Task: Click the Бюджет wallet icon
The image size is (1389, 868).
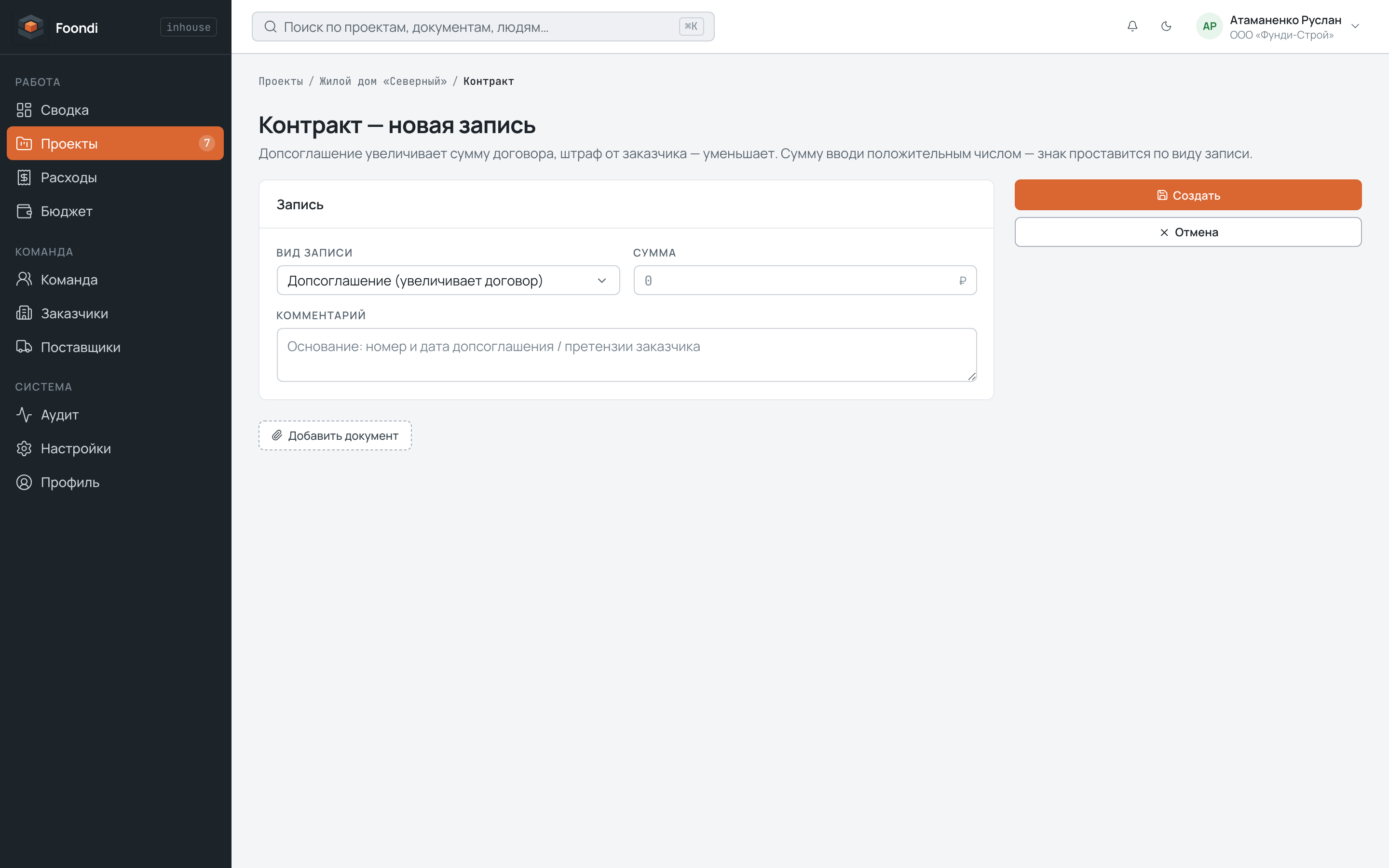Action: (24, 211)
